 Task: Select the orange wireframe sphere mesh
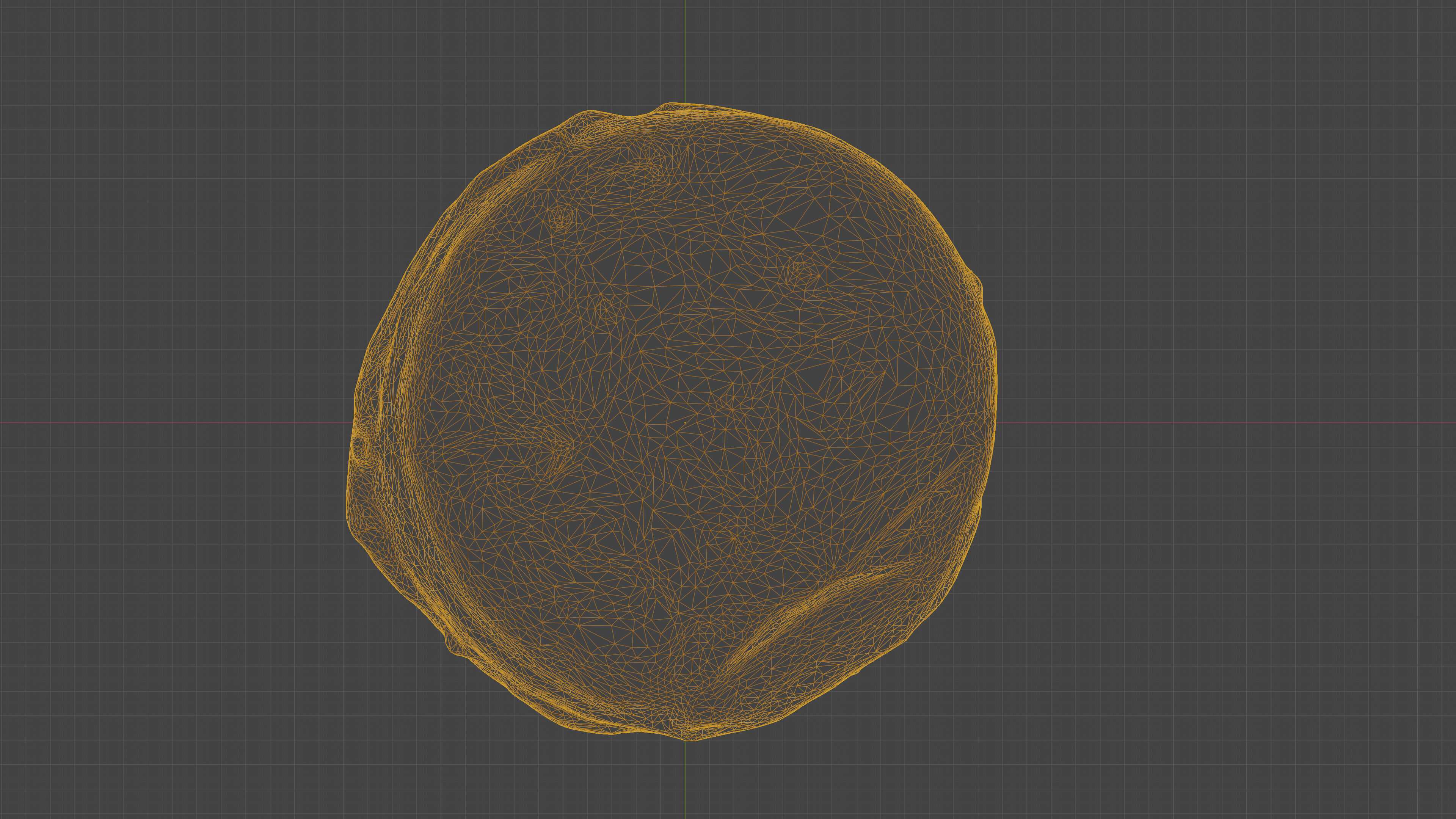pos(672,422)
